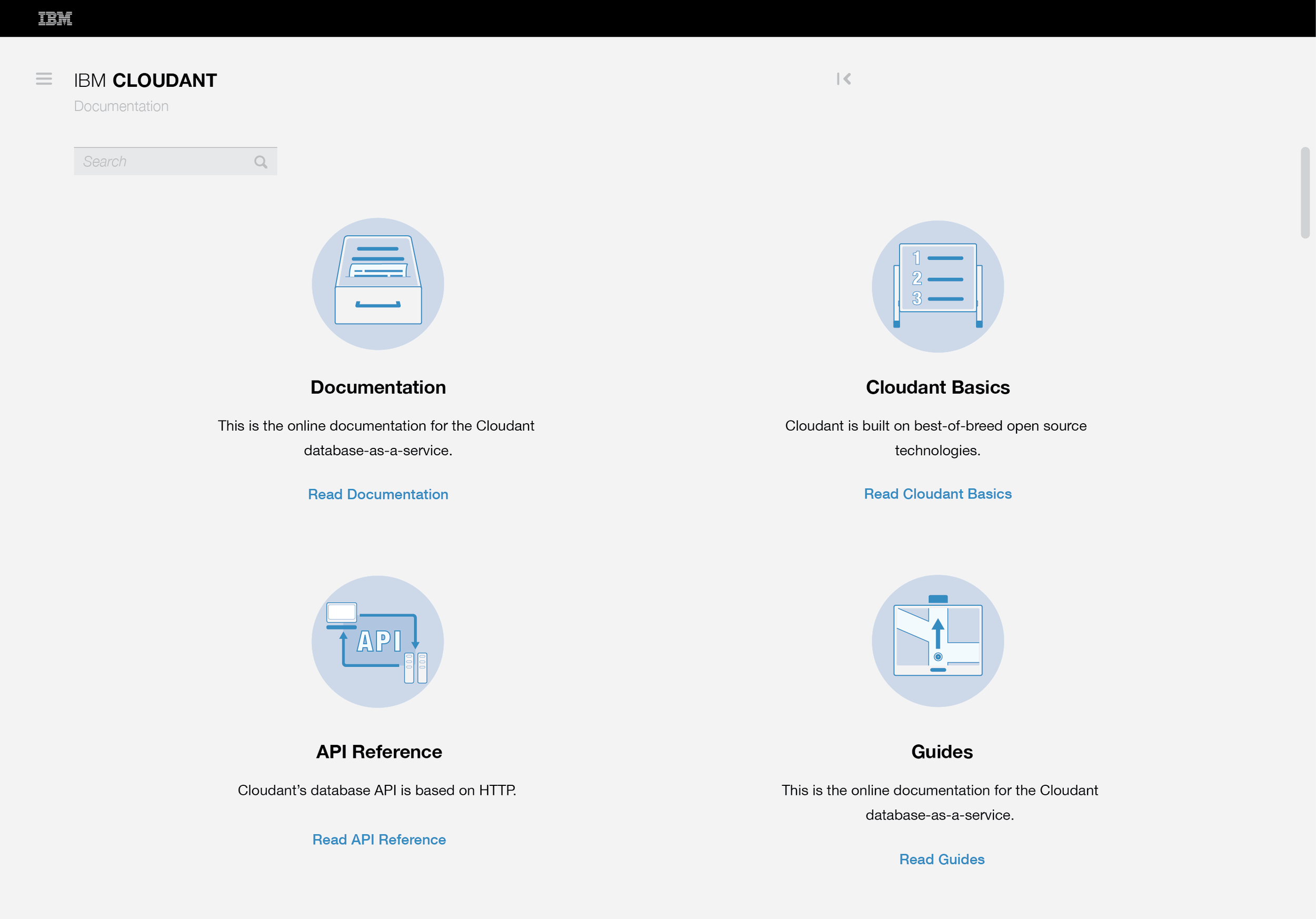Click the gray Documentation subtitle under the title

tap(122, 106)
